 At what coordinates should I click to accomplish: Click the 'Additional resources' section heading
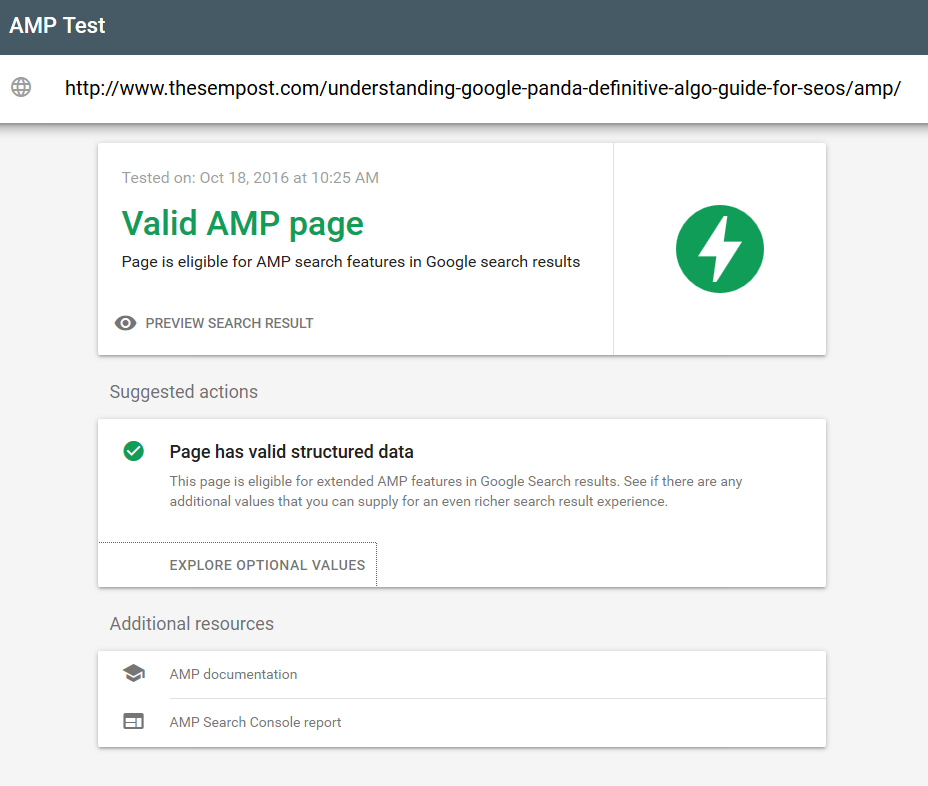click(191, 624)
